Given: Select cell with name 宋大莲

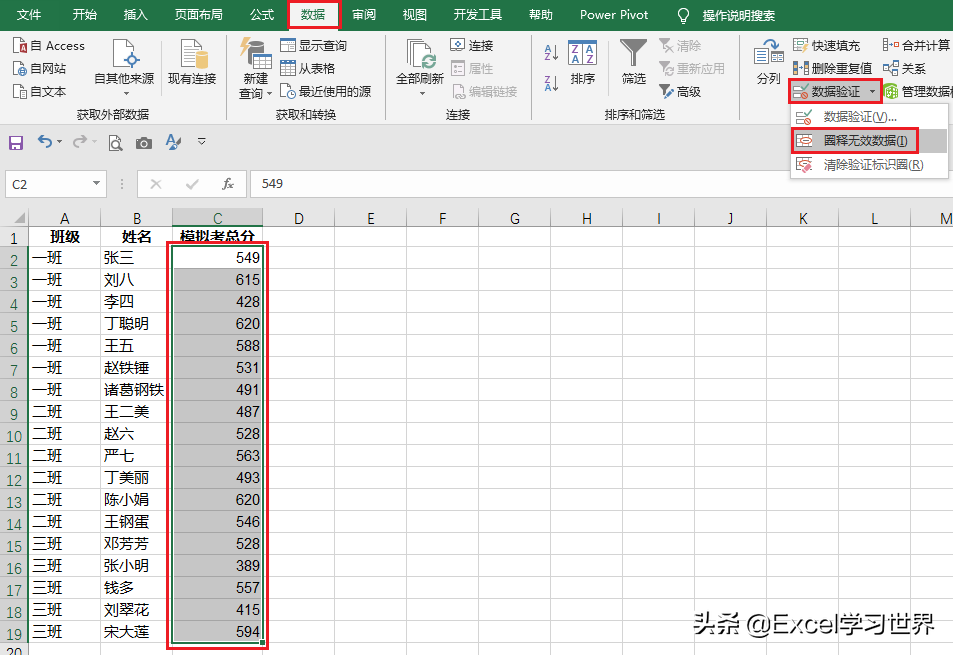Looking at the screenshot, I should click(136, 632).
